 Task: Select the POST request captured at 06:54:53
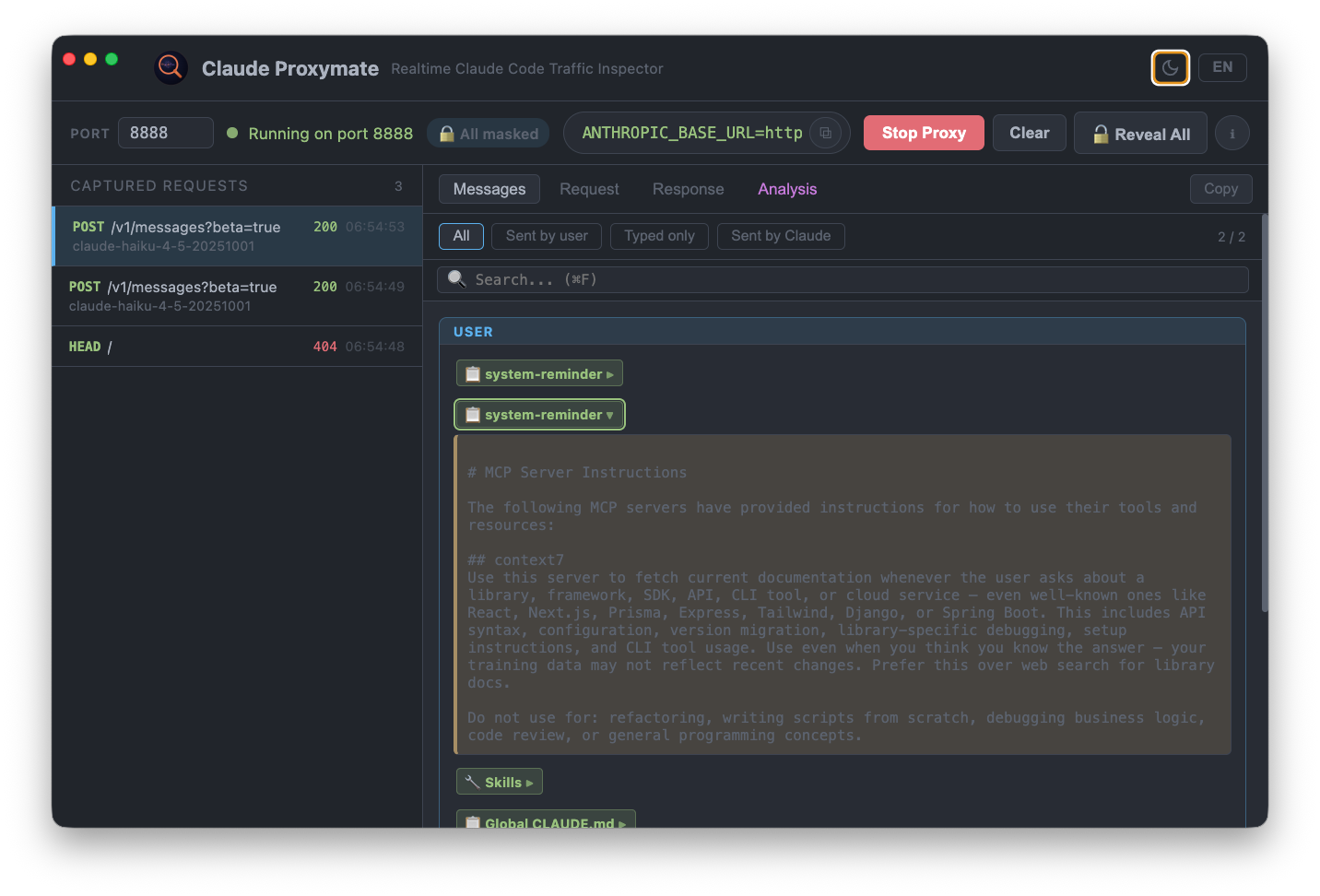coord(238,236)
